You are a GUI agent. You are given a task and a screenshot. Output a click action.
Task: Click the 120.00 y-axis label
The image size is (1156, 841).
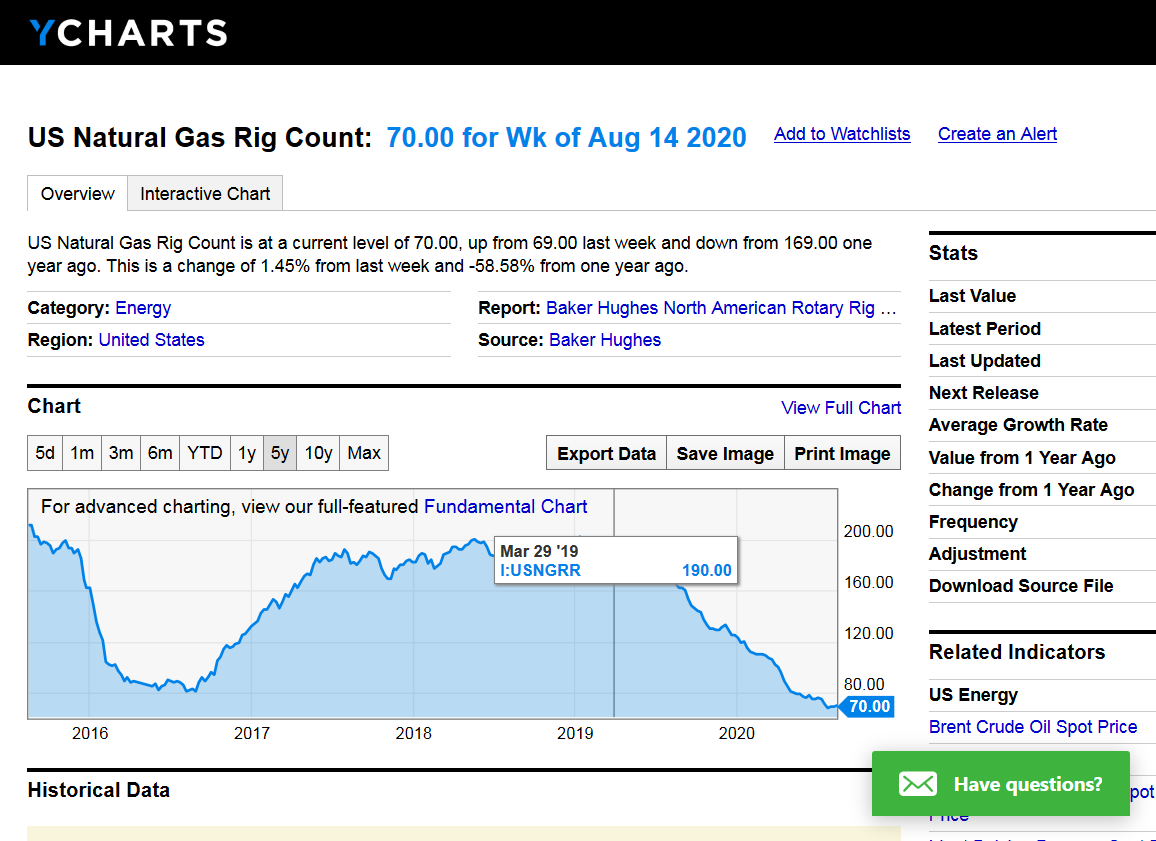coord(868,633)
